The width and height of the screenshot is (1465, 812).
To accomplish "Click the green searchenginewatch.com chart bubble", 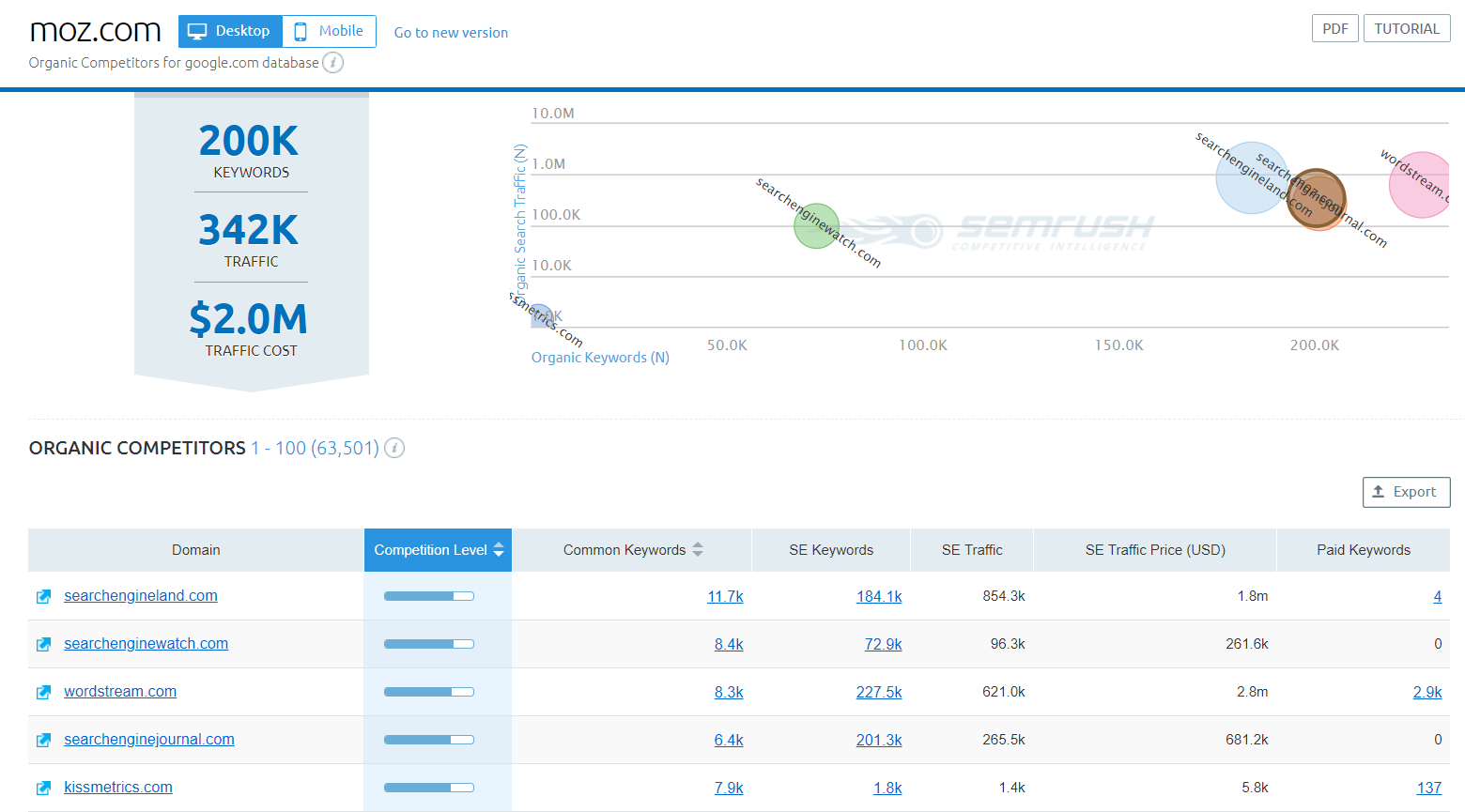I will [816, 226].
